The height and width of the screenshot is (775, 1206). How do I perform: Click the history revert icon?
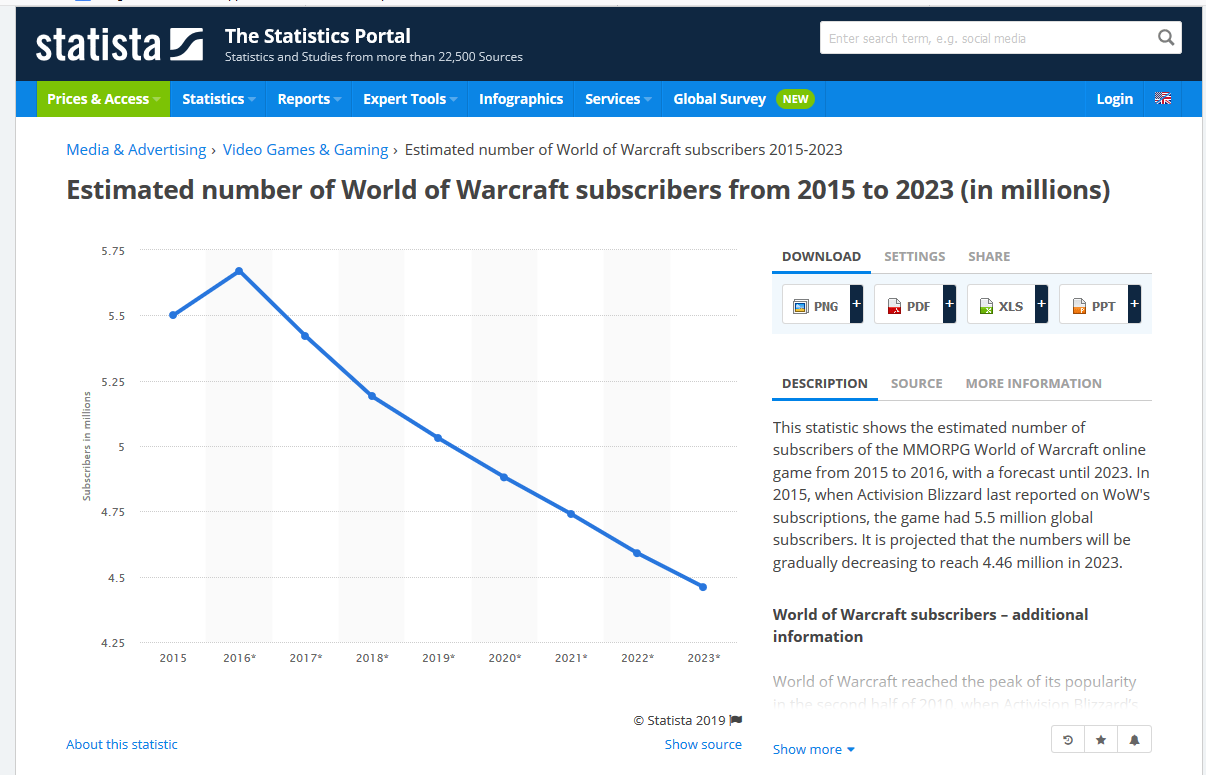click(1068, 740)
